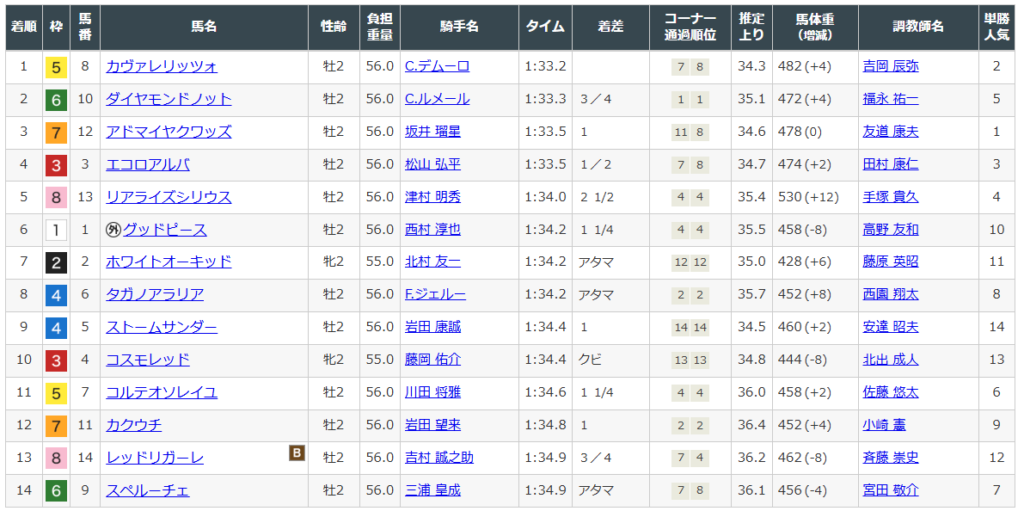Click pink frame 8 badge in リアライズシリウス row
1024x511 pixels.
(x=56, y=197)
